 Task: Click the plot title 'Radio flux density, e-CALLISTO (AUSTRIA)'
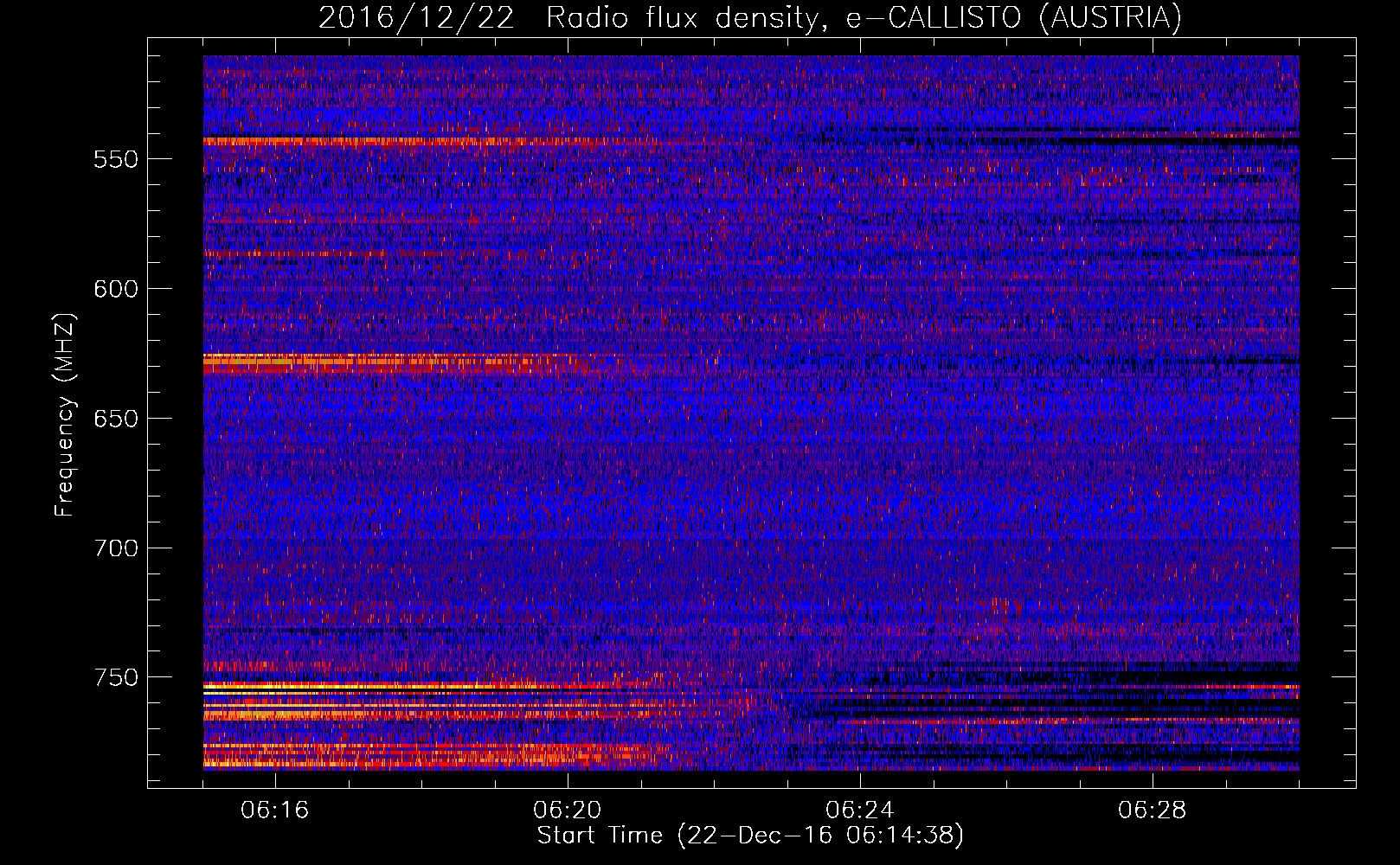tap(863, 17)
